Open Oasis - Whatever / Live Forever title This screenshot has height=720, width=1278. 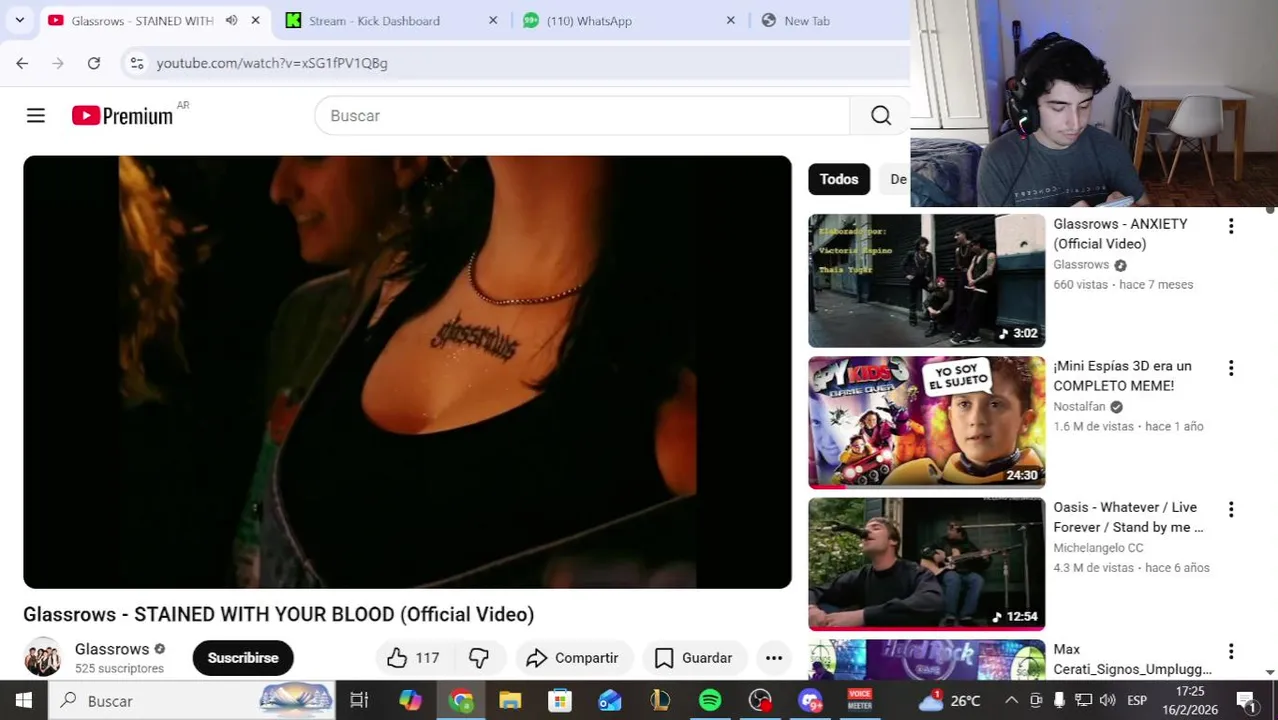click(x=1128, y=517)
